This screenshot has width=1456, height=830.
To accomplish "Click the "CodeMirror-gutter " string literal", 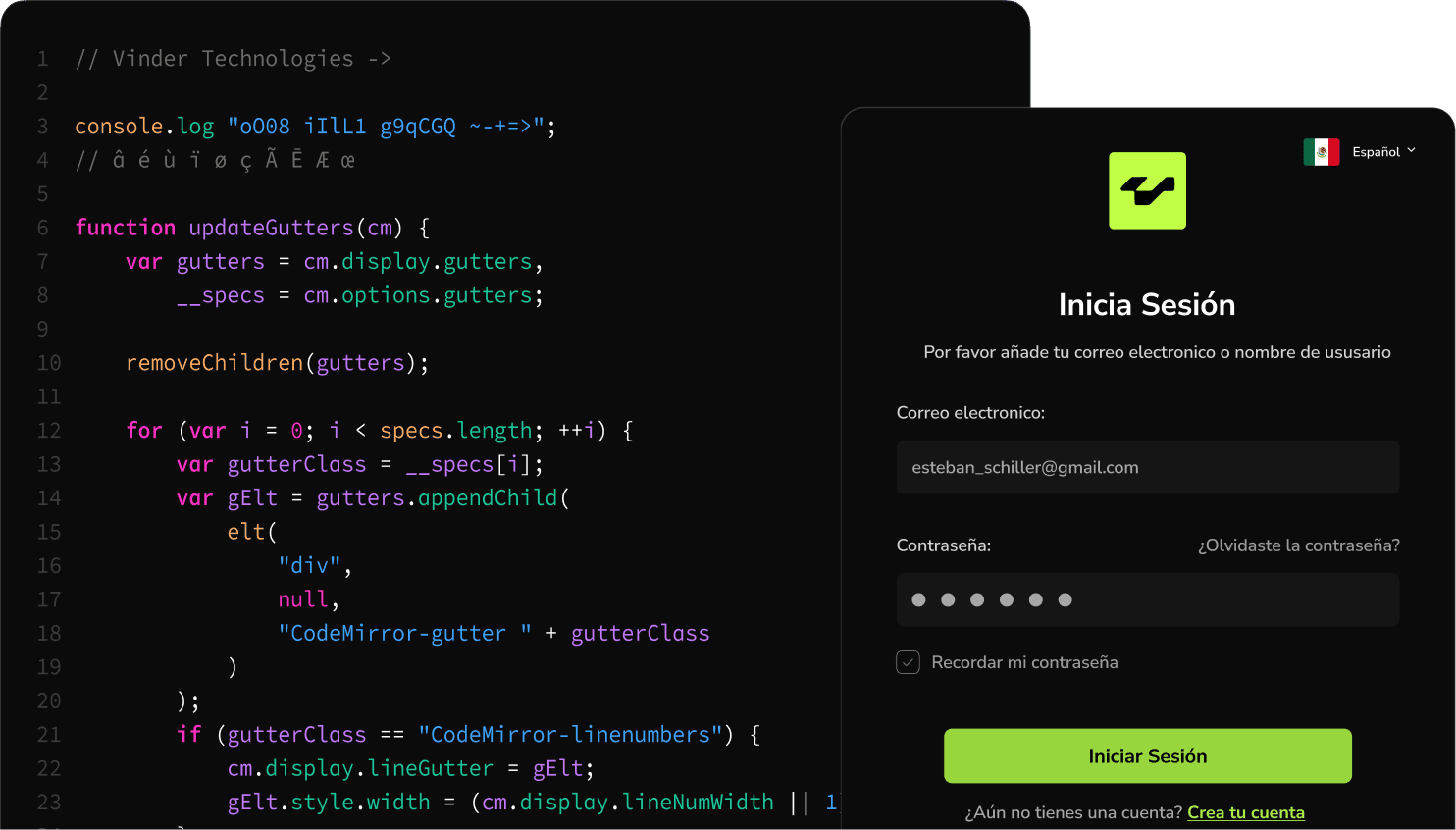I will click(x=403, y=634).
